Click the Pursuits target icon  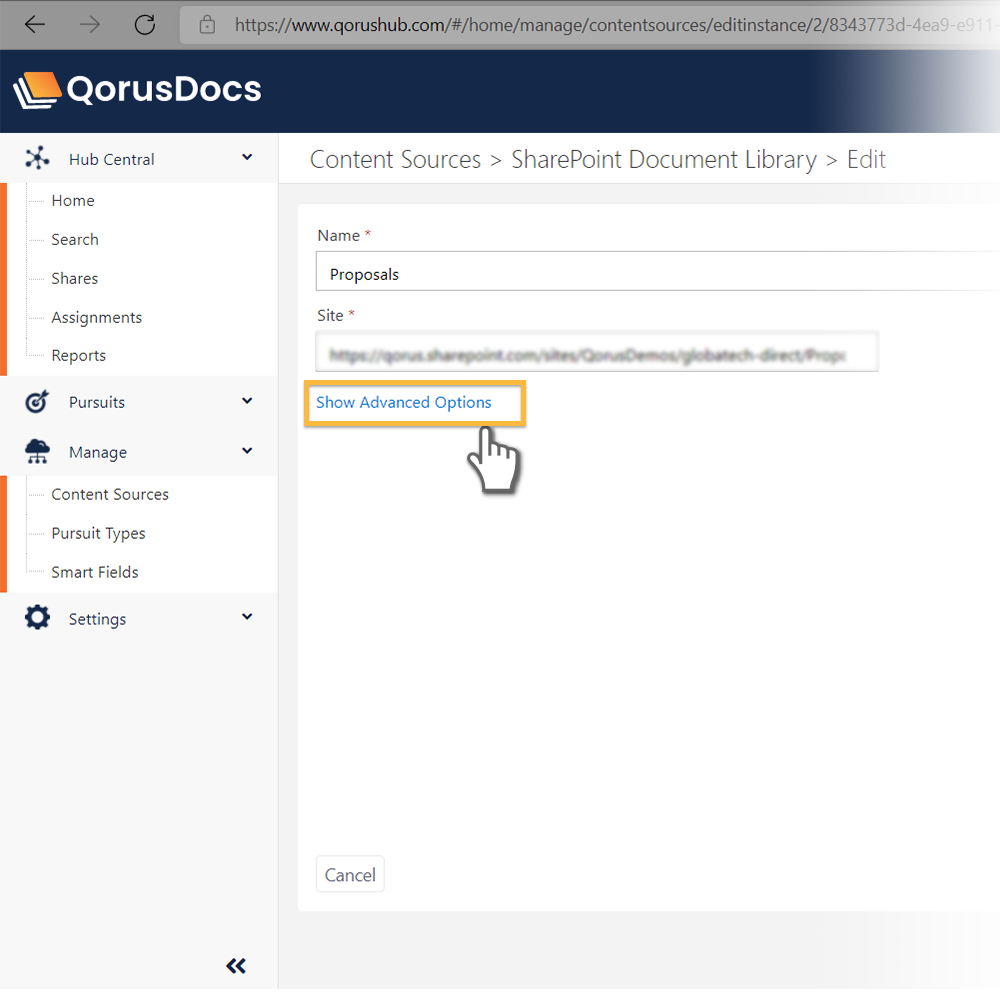tap(37, 402)
